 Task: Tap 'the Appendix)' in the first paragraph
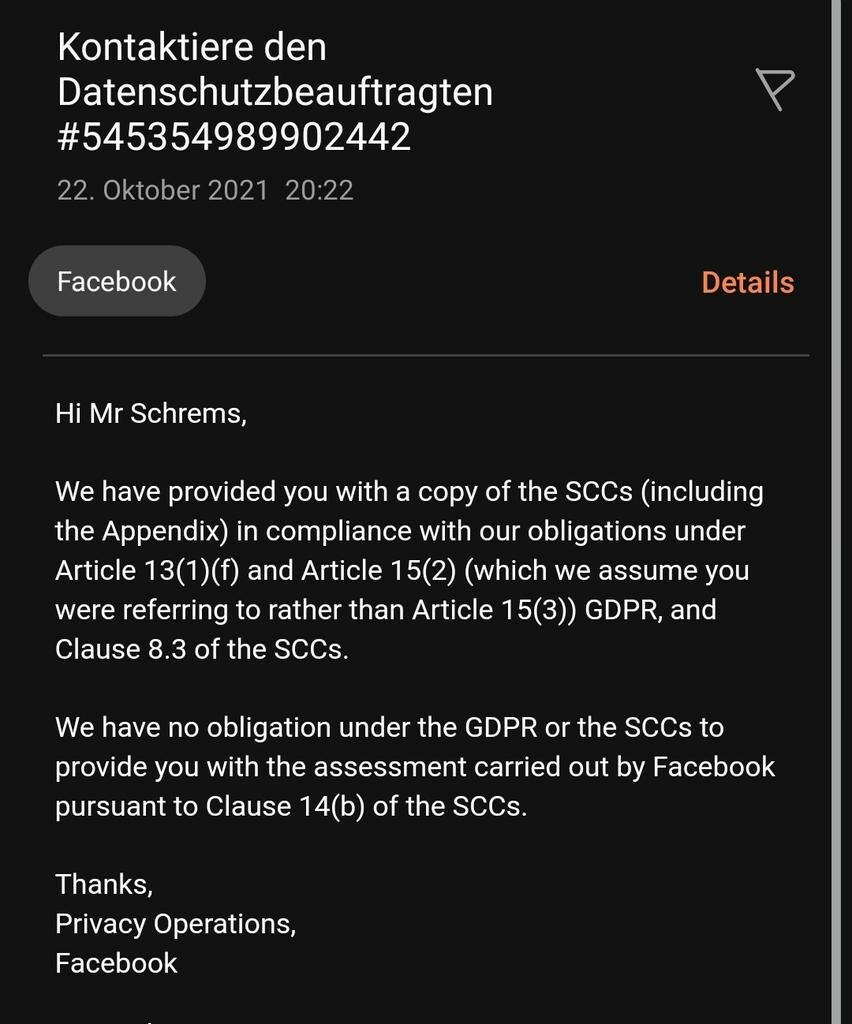(156, 531)
